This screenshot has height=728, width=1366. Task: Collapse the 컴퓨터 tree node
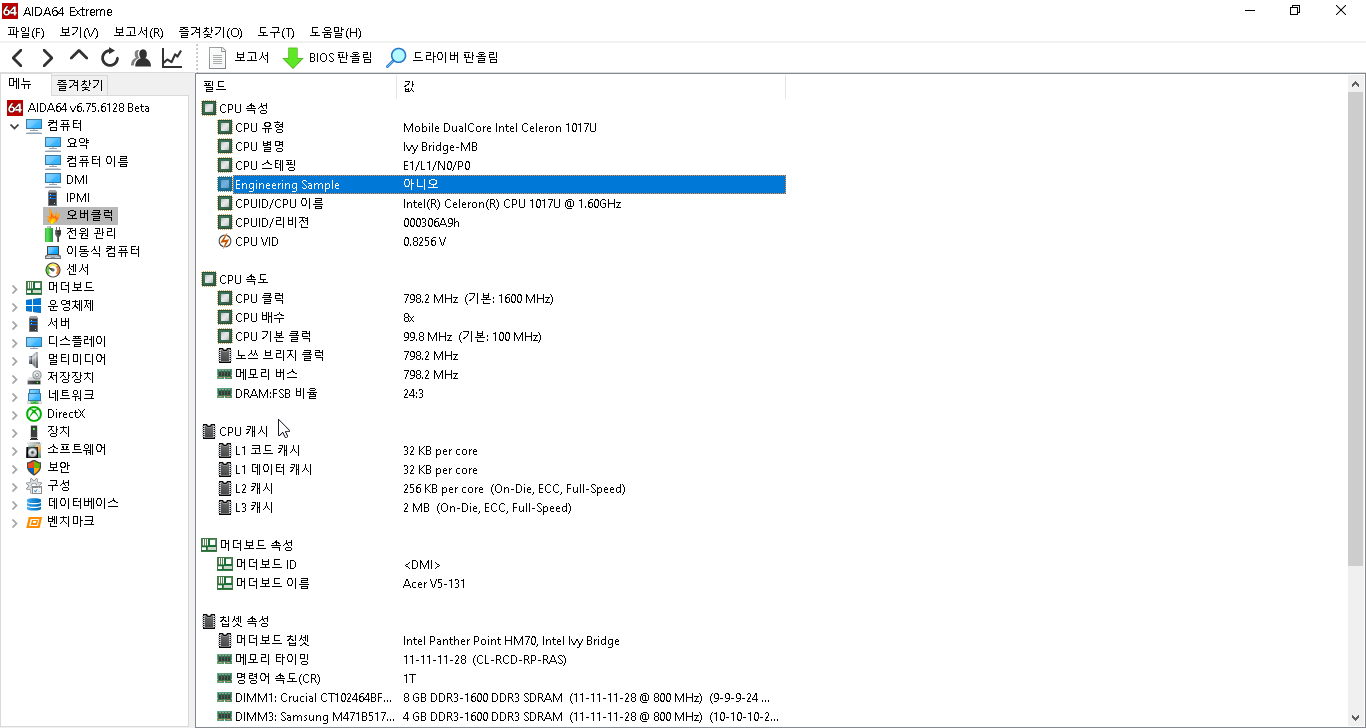click(14, 126)
